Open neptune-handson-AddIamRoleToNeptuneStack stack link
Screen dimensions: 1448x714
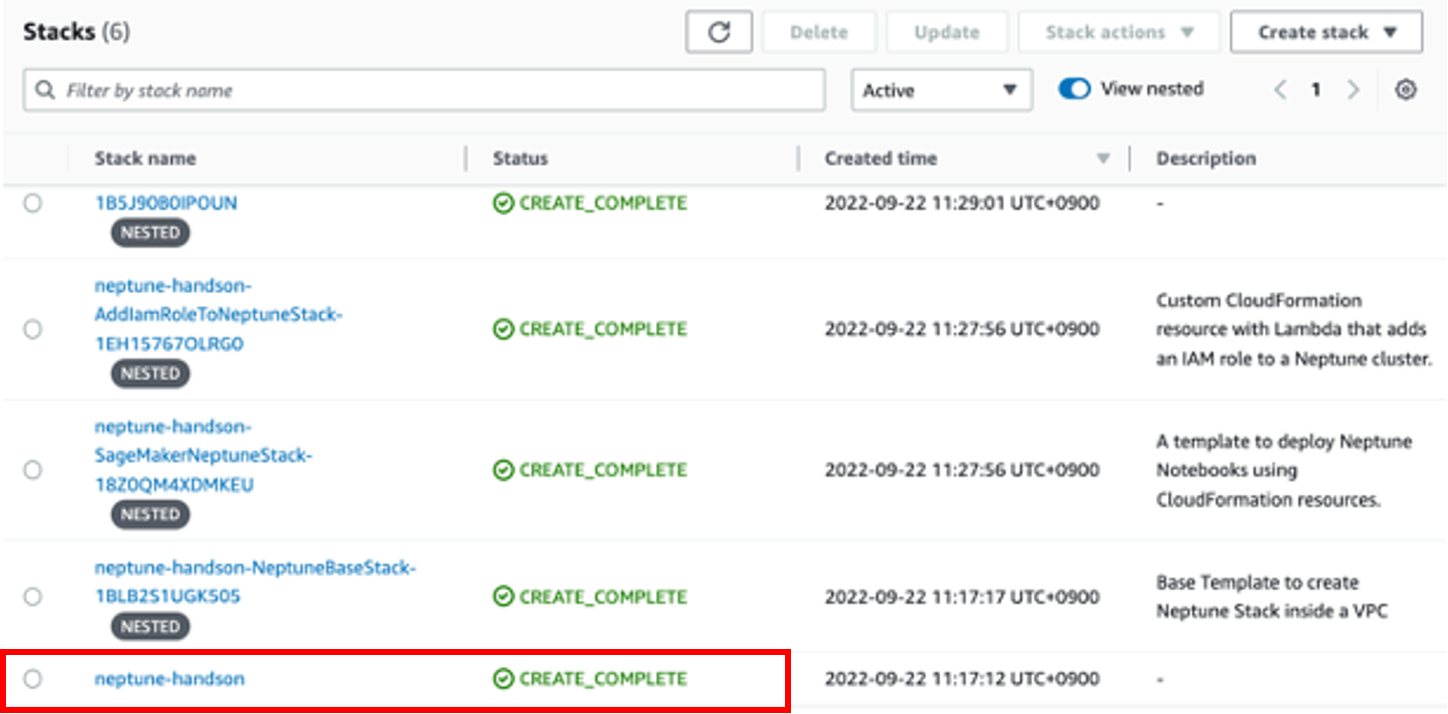(219, 315)
